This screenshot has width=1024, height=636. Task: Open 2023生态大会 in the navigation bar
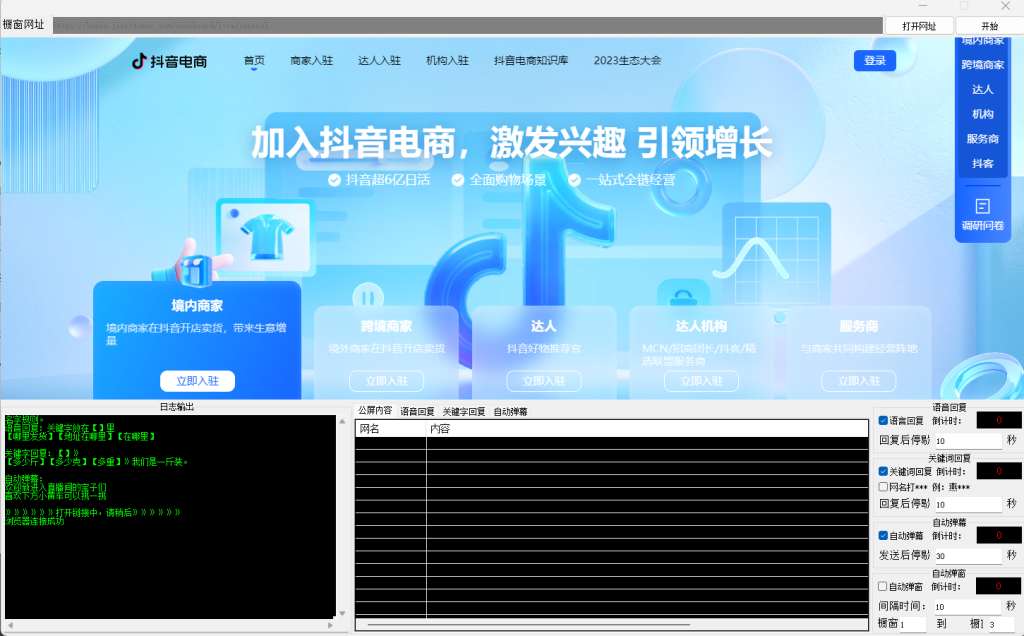[627, 61]
